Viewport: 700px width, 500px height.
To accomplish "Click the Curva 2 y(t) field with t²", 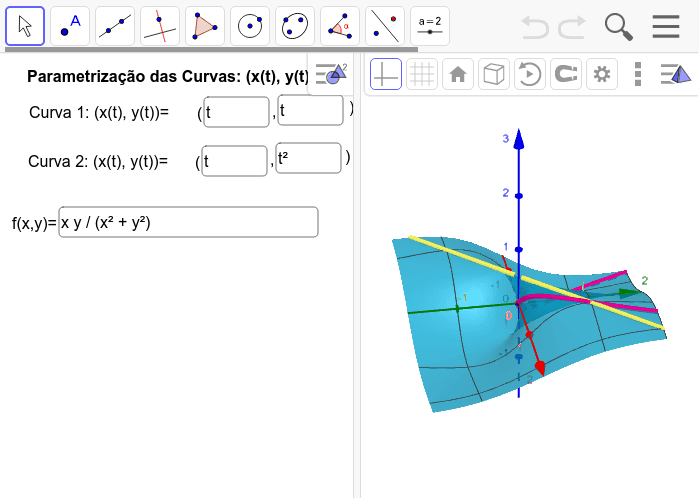I will 309,158.
